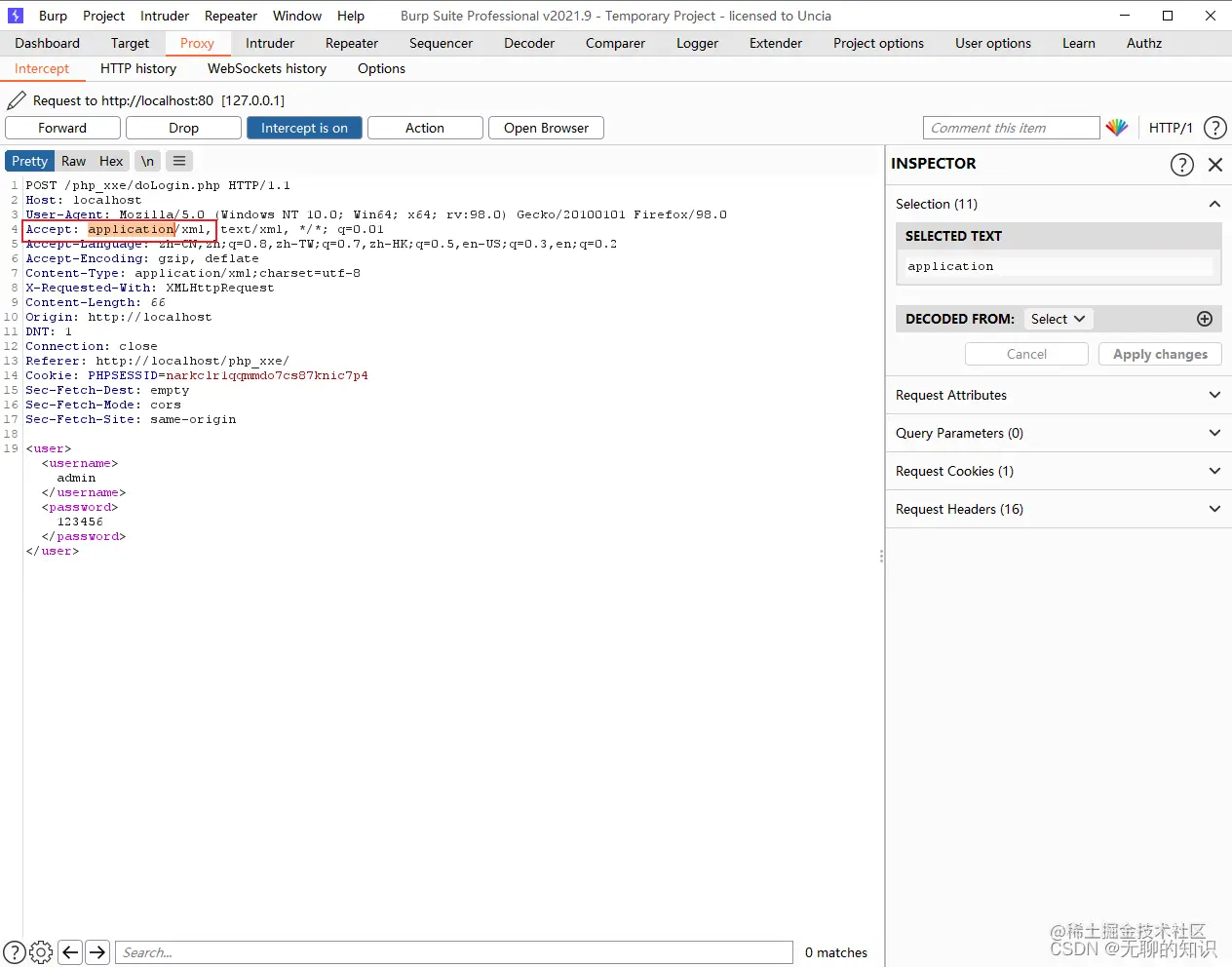Open the Inspector help icon

pyautogui.click(x=1181, y=165)
